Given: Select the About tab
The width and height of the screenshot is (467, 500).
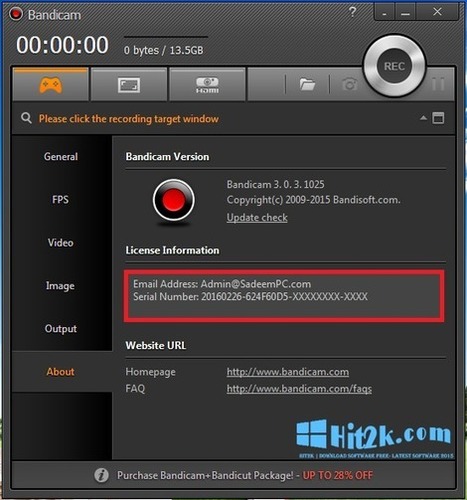Looking at the screenshot, I should click(60, 372).
